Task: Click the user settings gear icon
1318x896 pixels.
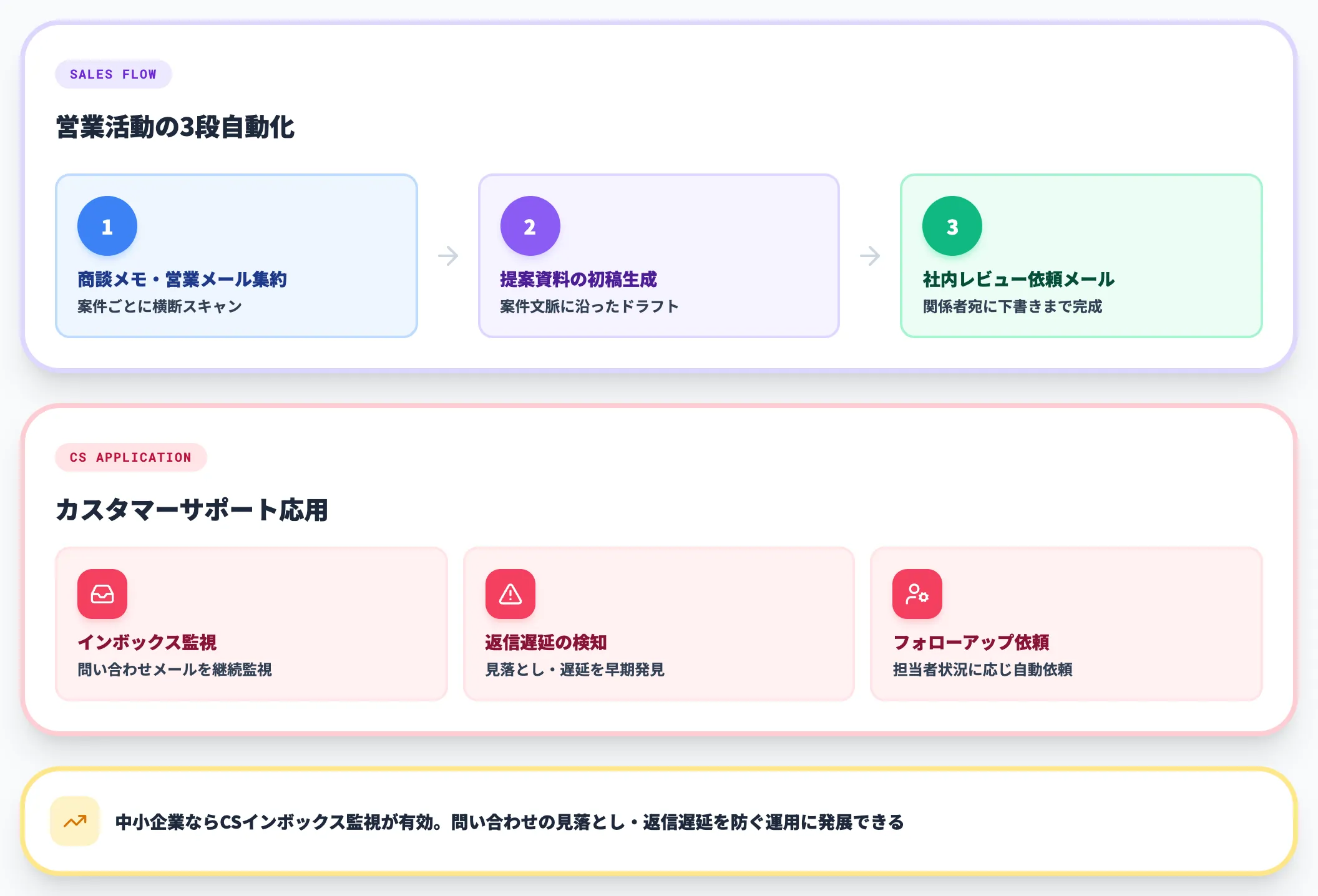Action: 917,594
